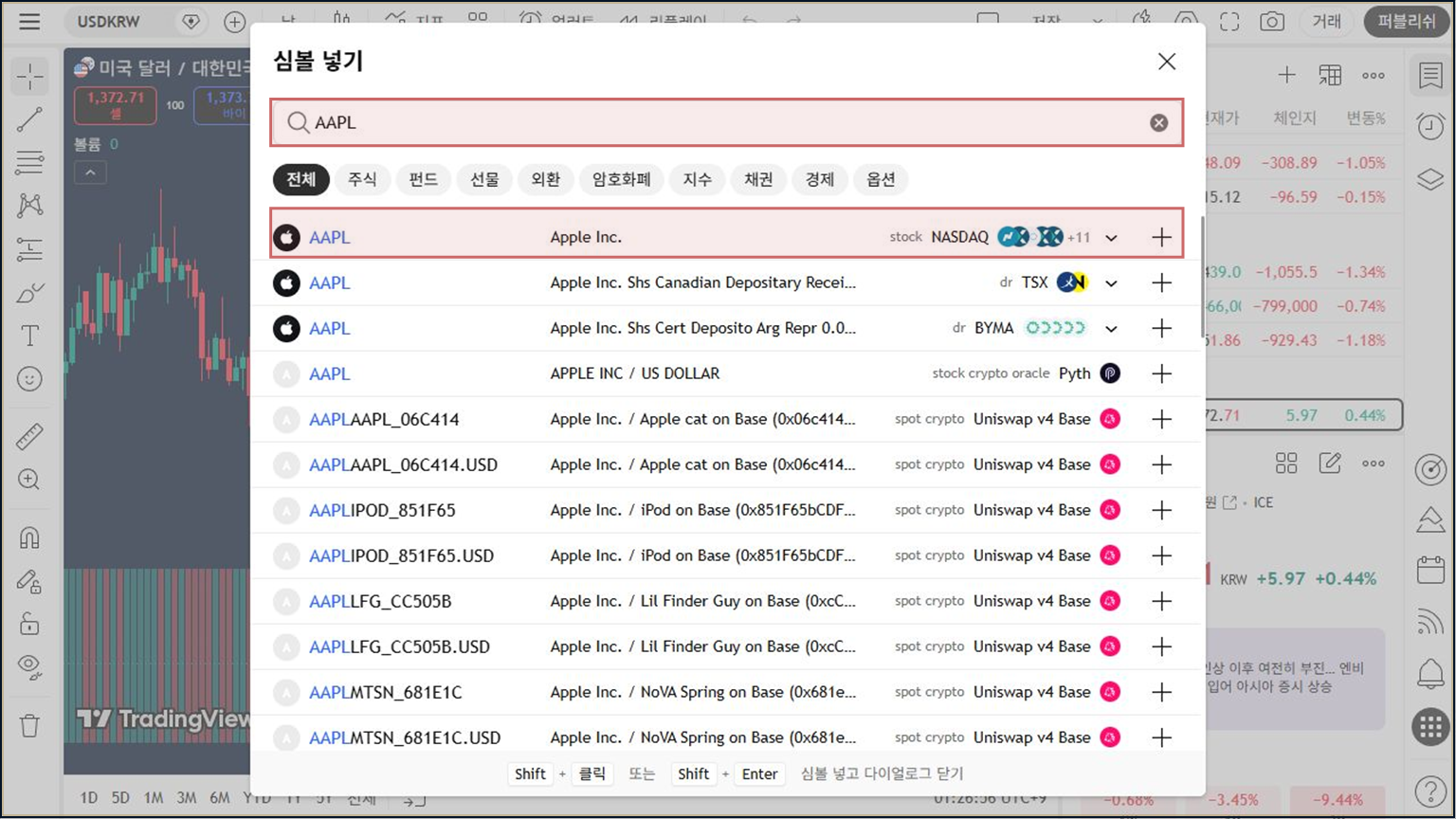Screen dimensions: 1456x819
Task: Toggle stay in drawing mode
Action: click(29, 581)
